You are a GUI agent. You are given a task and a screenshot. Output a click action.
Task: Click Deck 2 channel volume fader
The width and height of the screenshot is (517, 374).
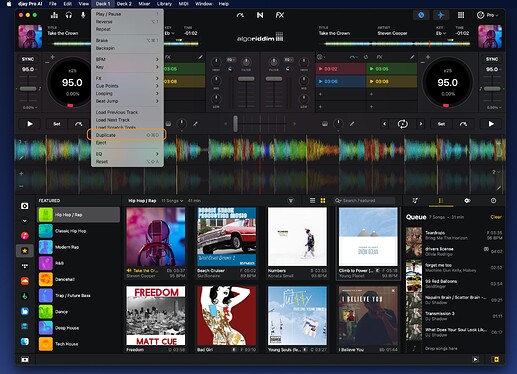[274, 79]
